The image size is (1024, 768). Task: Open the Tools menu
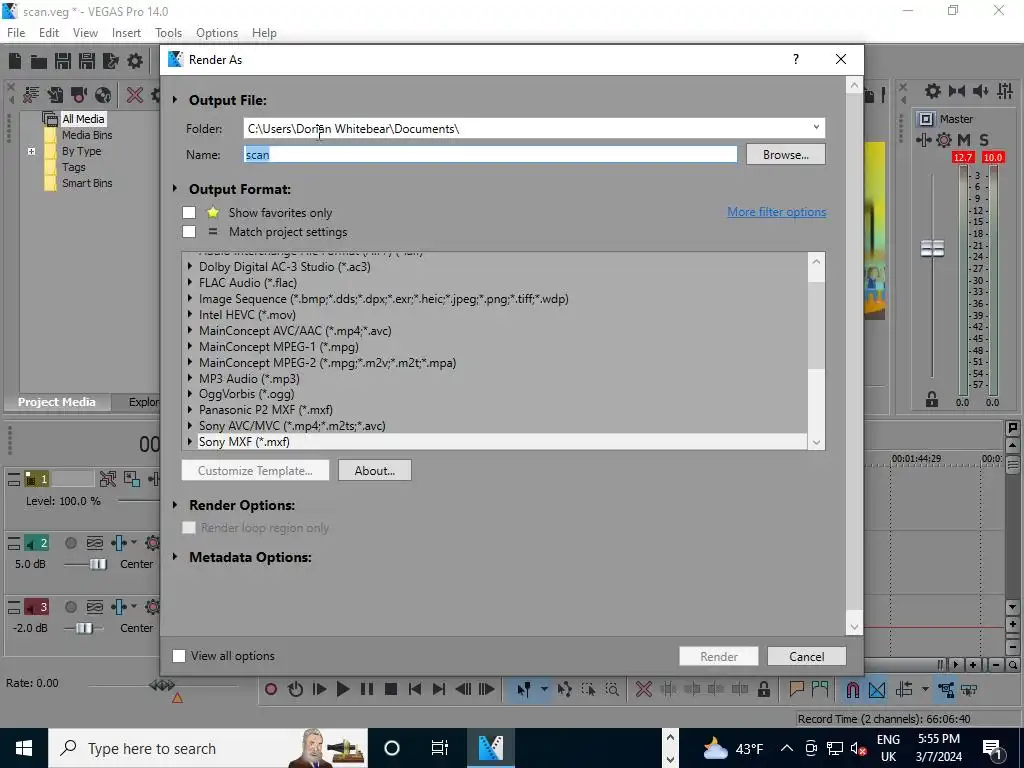(x=168, y=33)
